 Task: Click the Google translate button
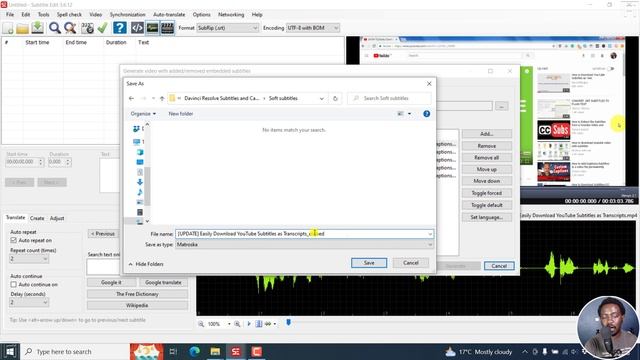(163, 282)
